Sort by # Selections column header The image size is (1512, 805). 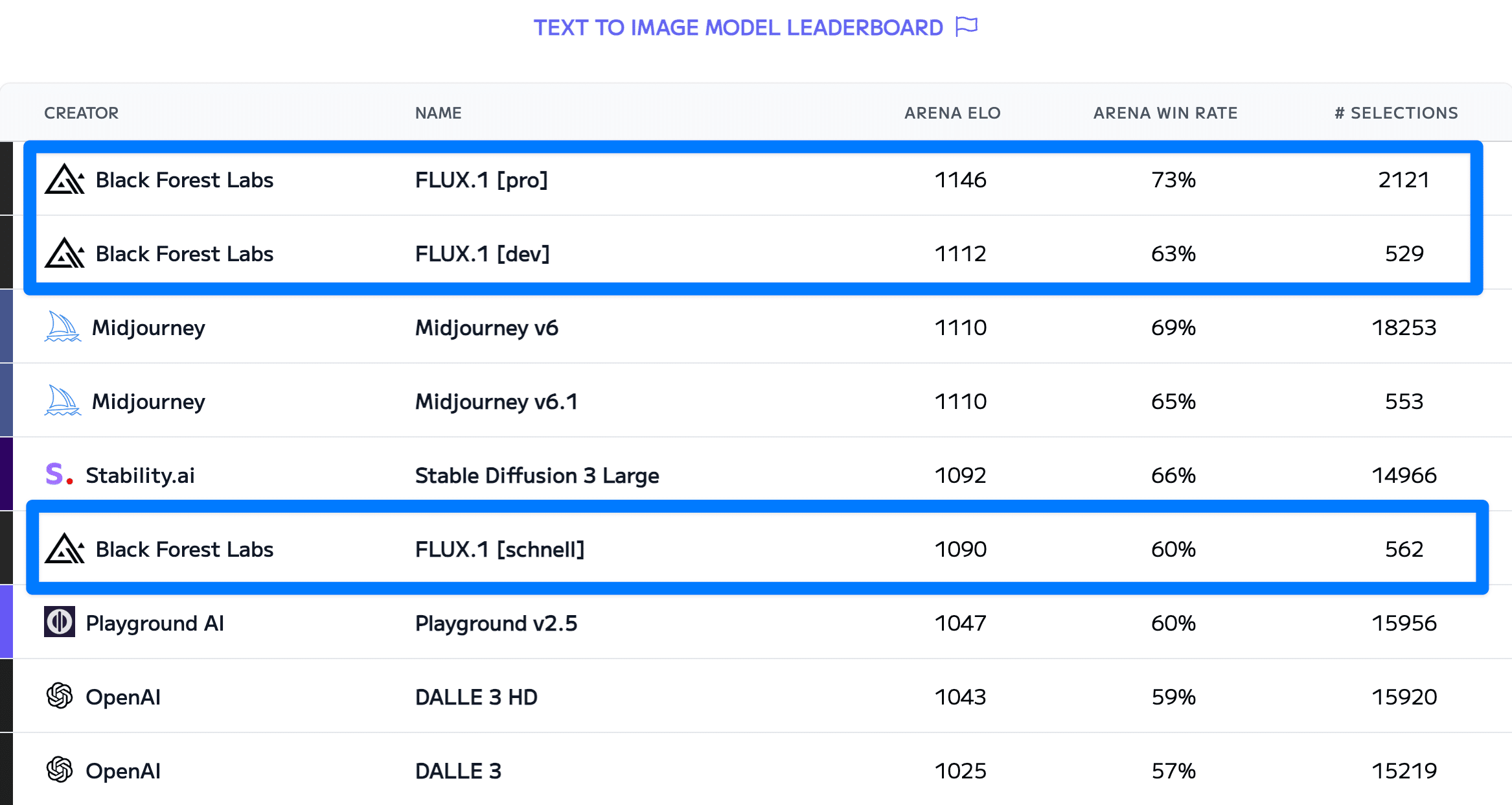[1396, 113]
